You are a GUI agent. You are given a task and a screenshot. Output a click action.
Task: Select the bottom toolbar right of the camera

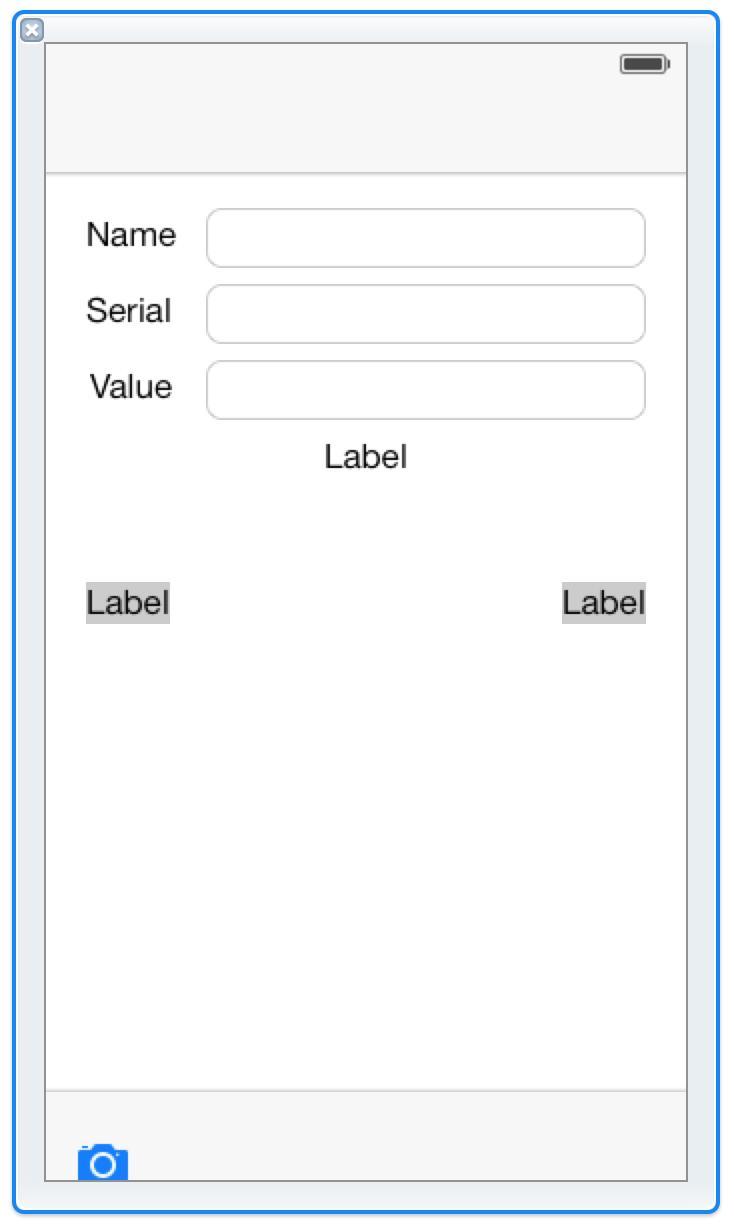tap(410, 1136)
